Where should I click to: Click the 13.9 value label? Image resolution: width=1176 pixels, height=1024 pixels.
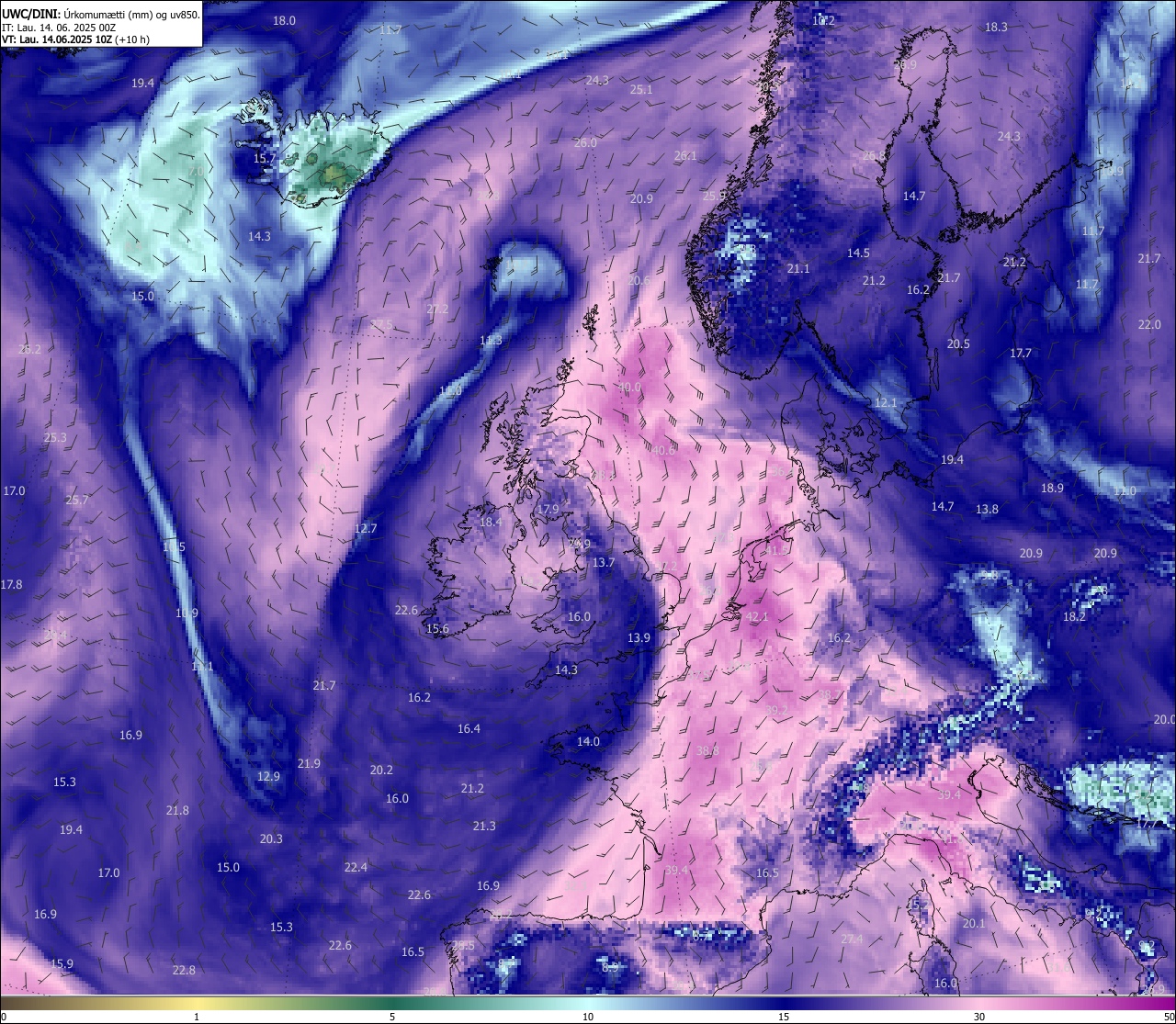click(639, 637)
